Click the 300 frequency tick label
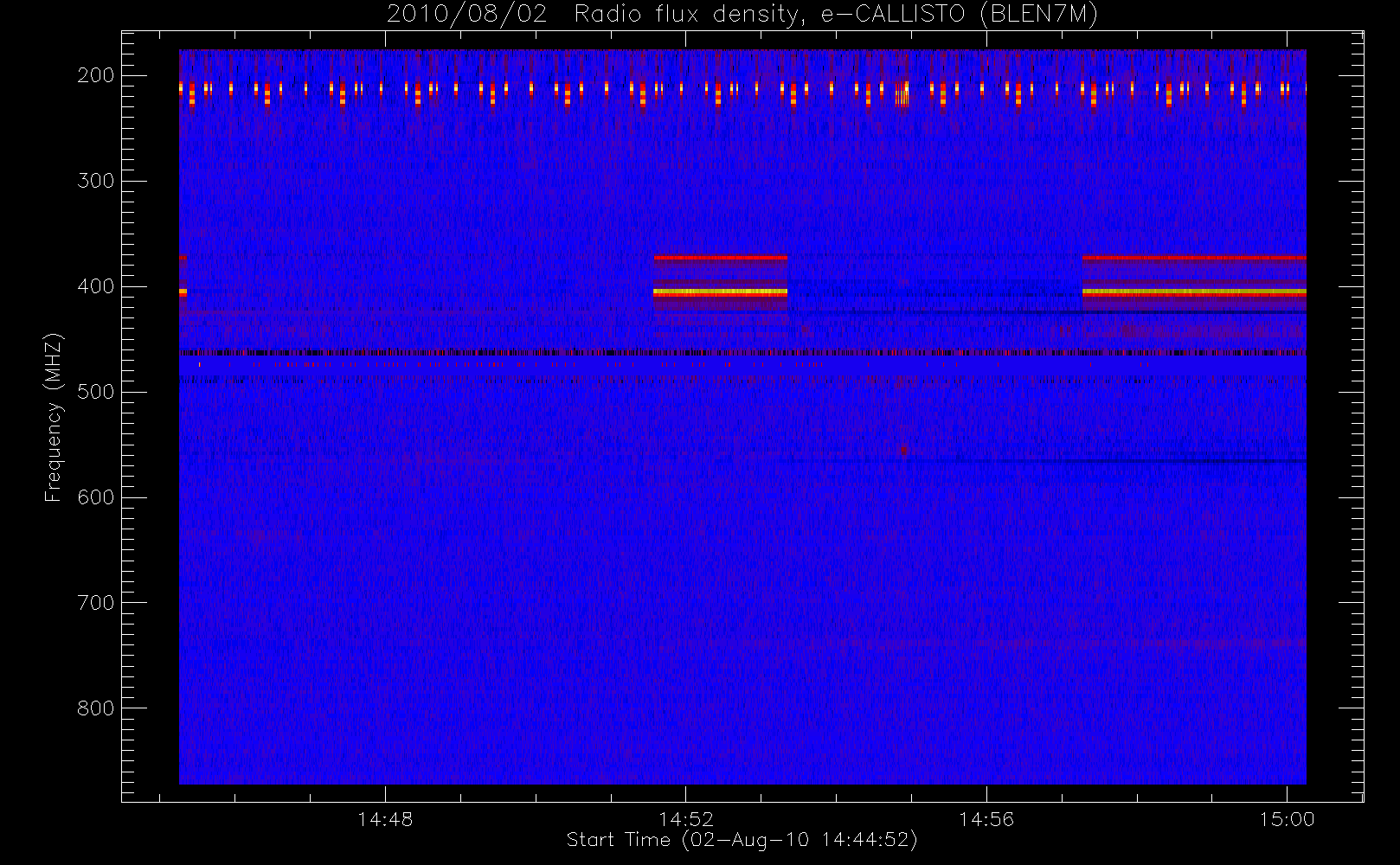 [96, 181]
